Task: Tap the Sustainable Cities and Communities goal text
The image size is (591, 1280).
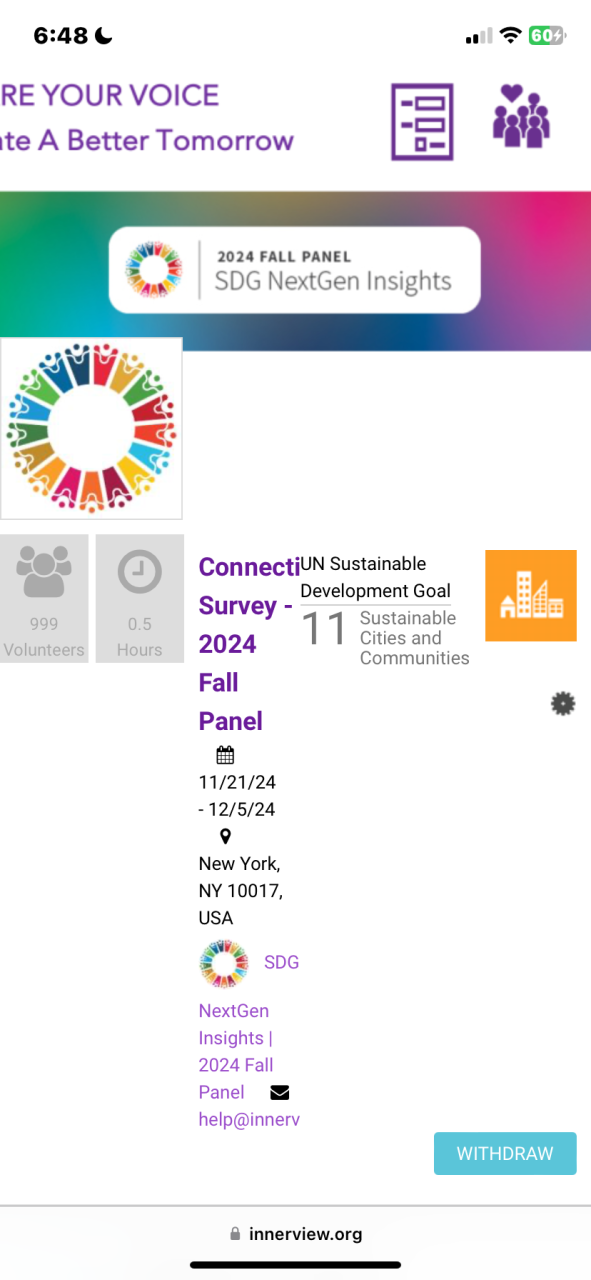Action: click(414, 638)
